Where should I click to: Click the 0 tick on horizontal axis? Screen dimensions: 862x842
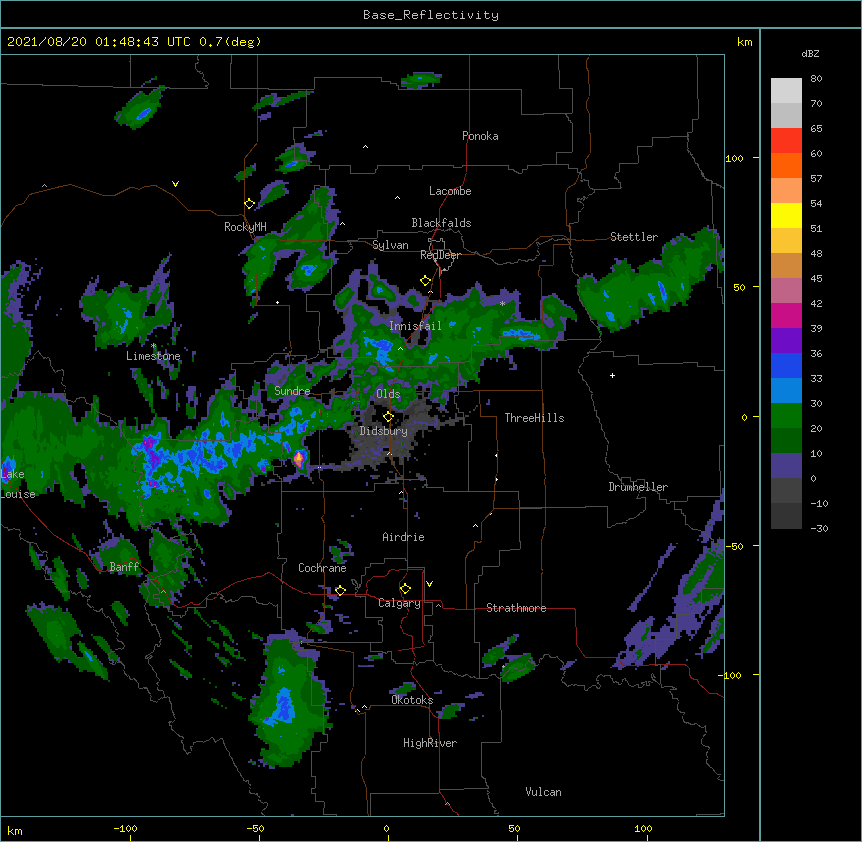pyautogui.click(x=386, y=828)
